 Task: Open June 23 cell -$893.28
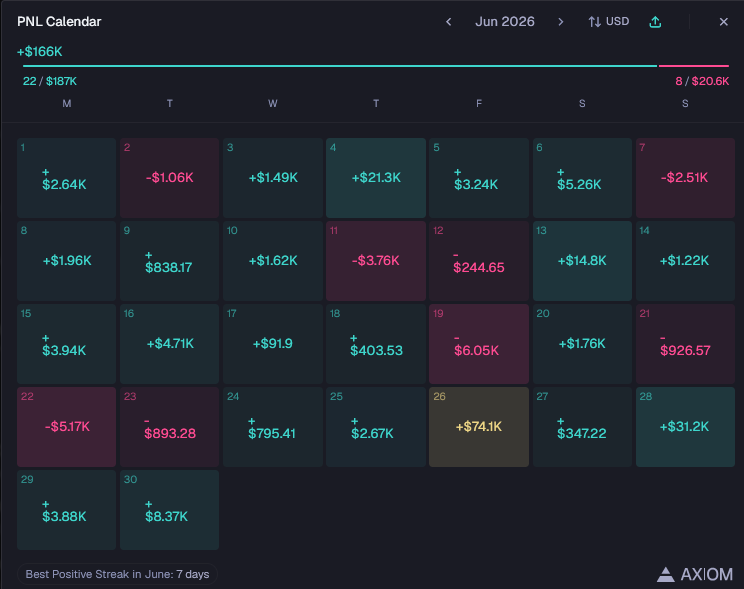coord(169,427)
